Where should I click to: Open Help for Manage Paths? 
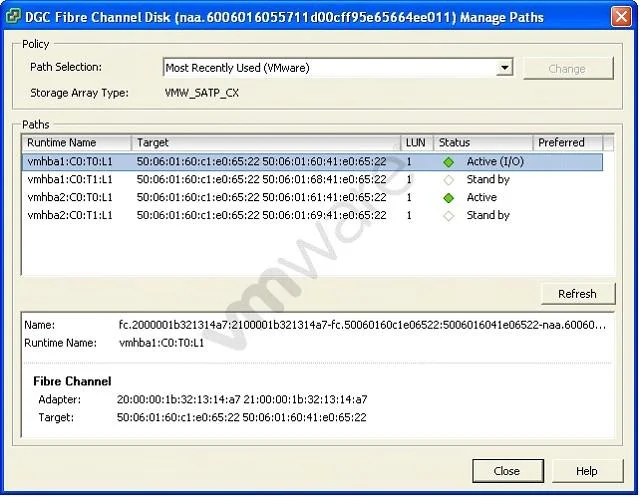pos(587,471)
